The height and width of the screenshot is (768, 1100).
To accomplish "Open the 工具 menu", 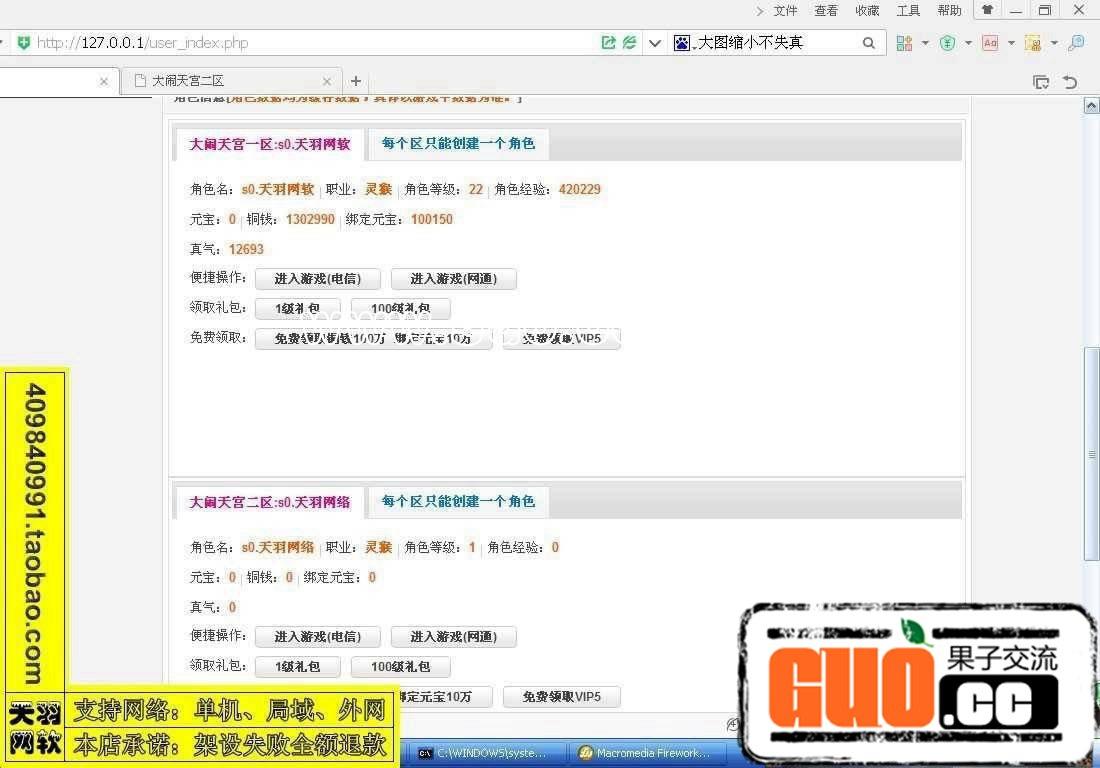I will pyautogui.click(x=908, y=11).
